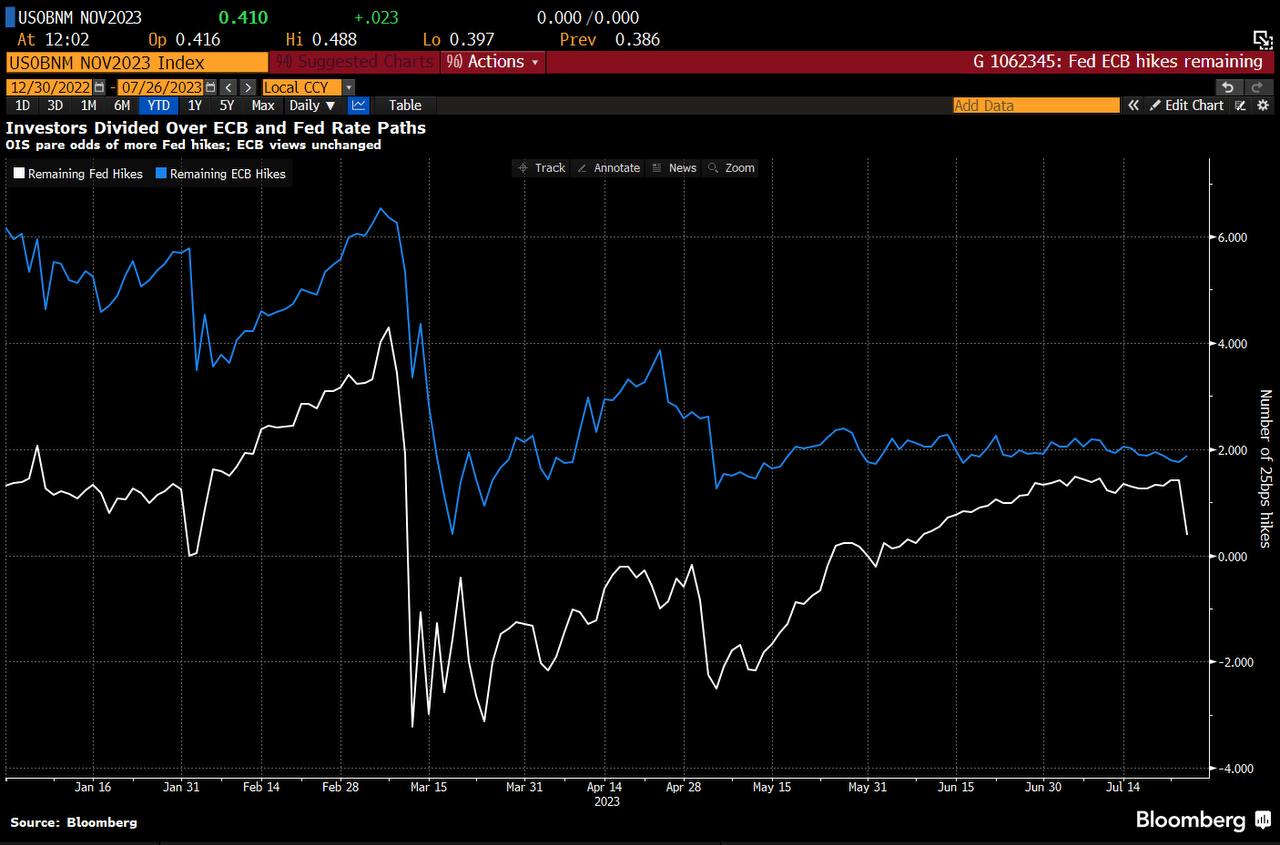Toggle Remaining Fed Hikes series
Screen dimensions: 1280x845
(x=78, y=174)
